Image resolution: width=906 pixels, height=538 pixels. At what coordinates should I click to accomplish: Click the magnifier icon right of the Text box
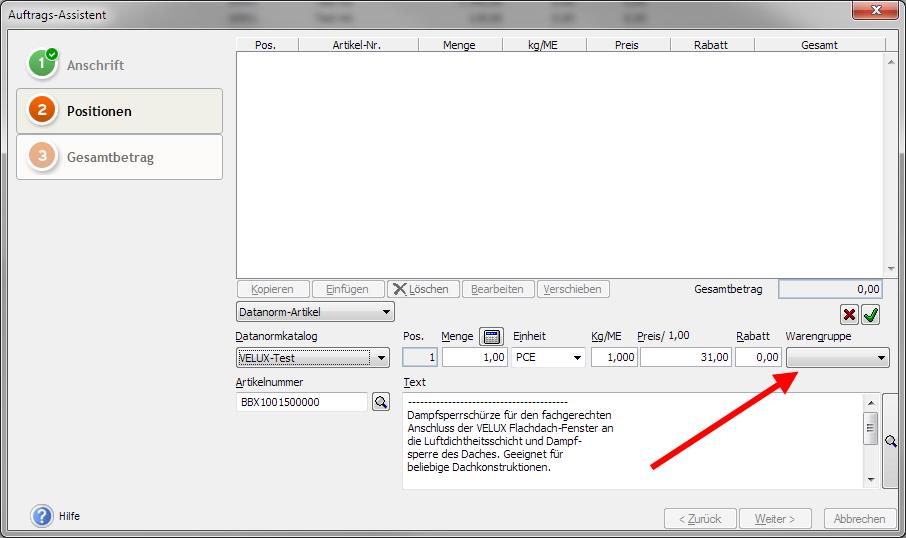pos(890,441)
